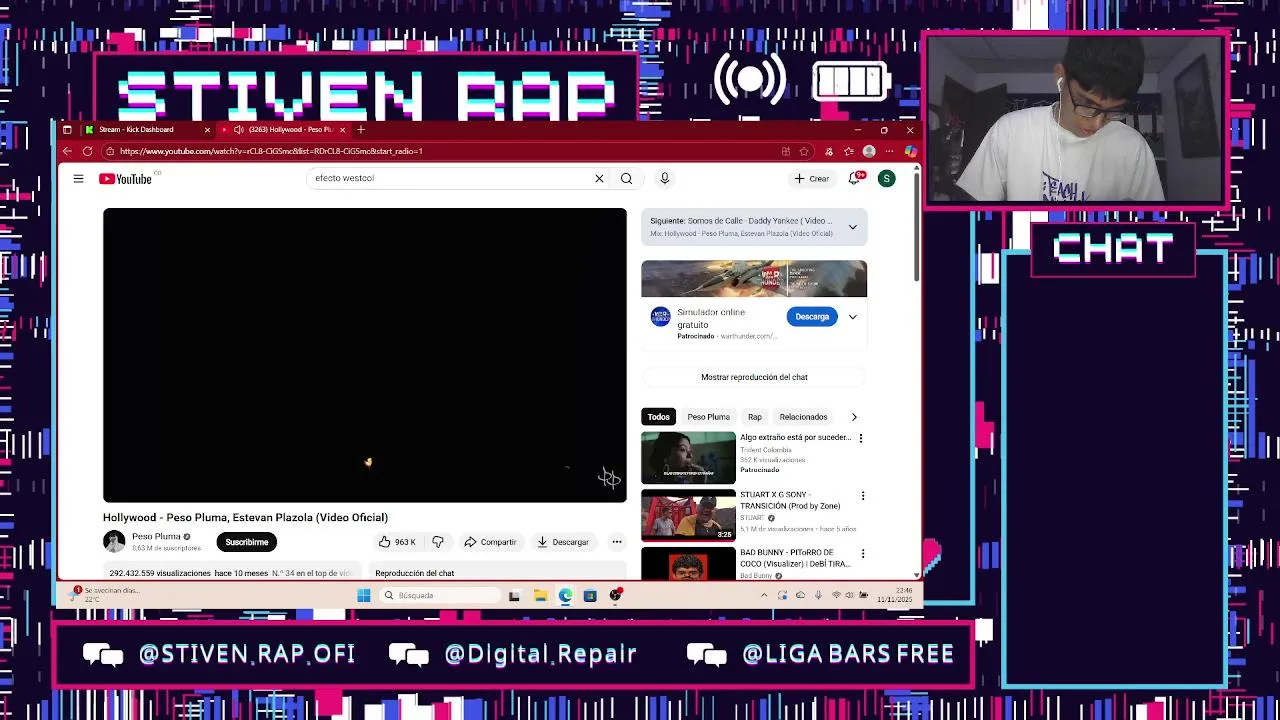Open options for 'Algo extraño está por suceder' video
The width and height of the screenshot is (1280, 720).
[x=861, y=438]
